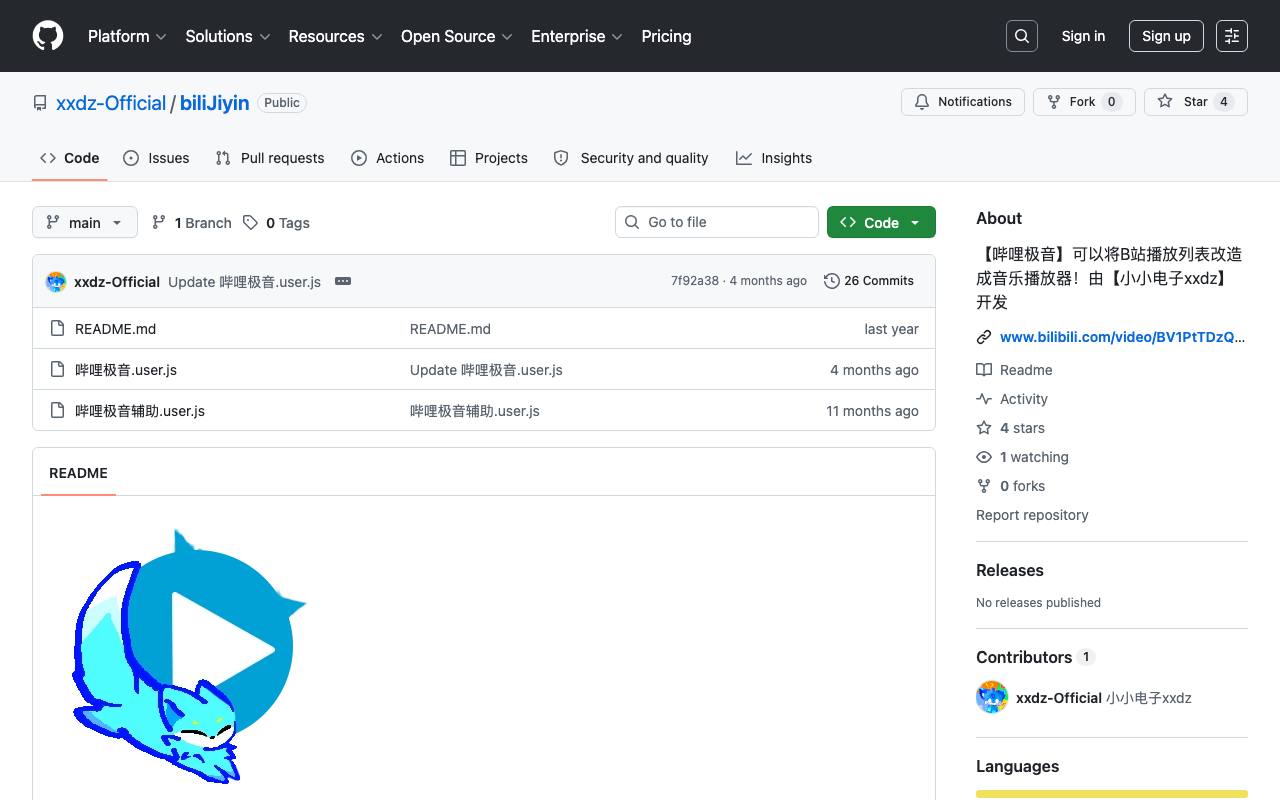The width and height of the screenshot is (1280, 800).
Task: Click the Notifications button
Action: point(963,102)
